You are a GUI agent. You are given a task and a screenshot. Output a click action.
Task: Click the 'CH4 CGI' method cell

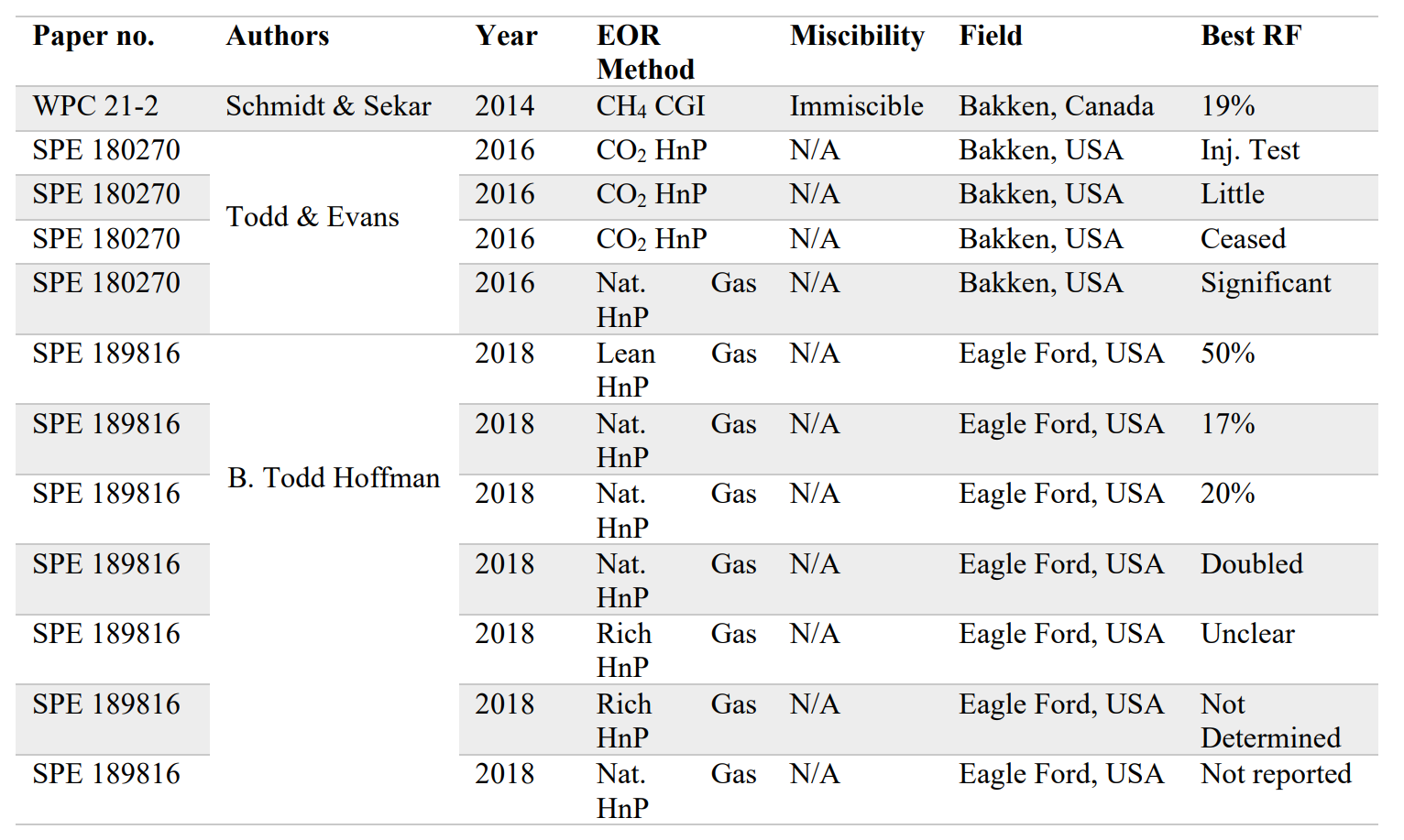(x=651, y=106)
